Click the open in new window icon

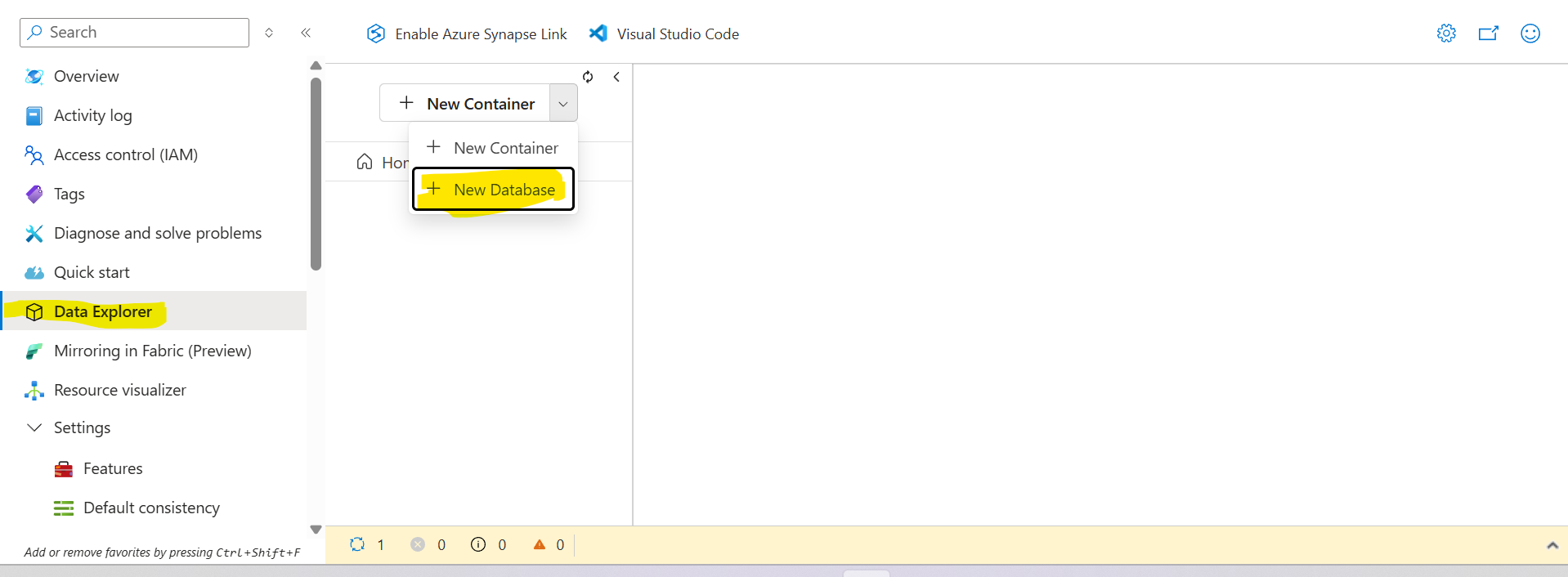point(1488,34)
